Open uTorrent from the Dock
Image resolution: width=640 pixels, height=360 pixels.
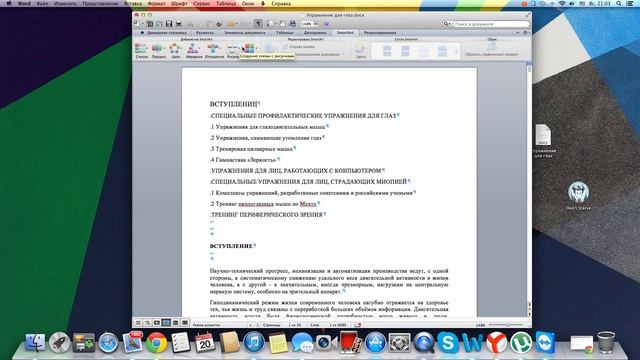point(521,342)
